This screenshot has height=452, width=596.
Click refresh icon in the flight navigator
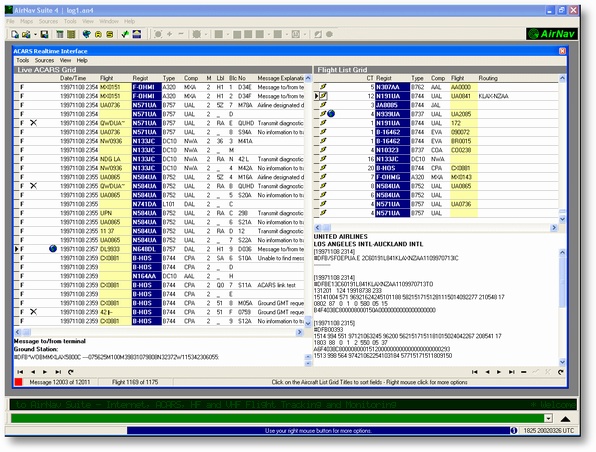561,372
